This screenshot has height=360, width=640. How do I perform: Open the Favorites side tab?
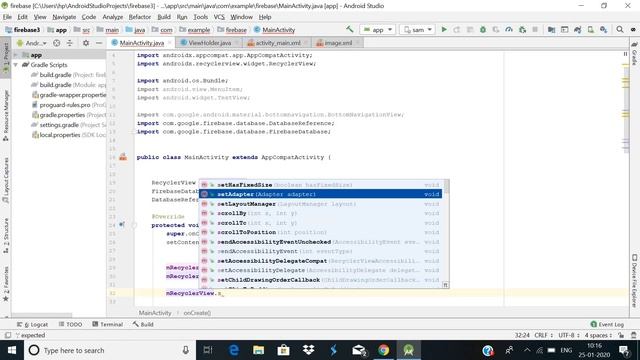point(6,284)
